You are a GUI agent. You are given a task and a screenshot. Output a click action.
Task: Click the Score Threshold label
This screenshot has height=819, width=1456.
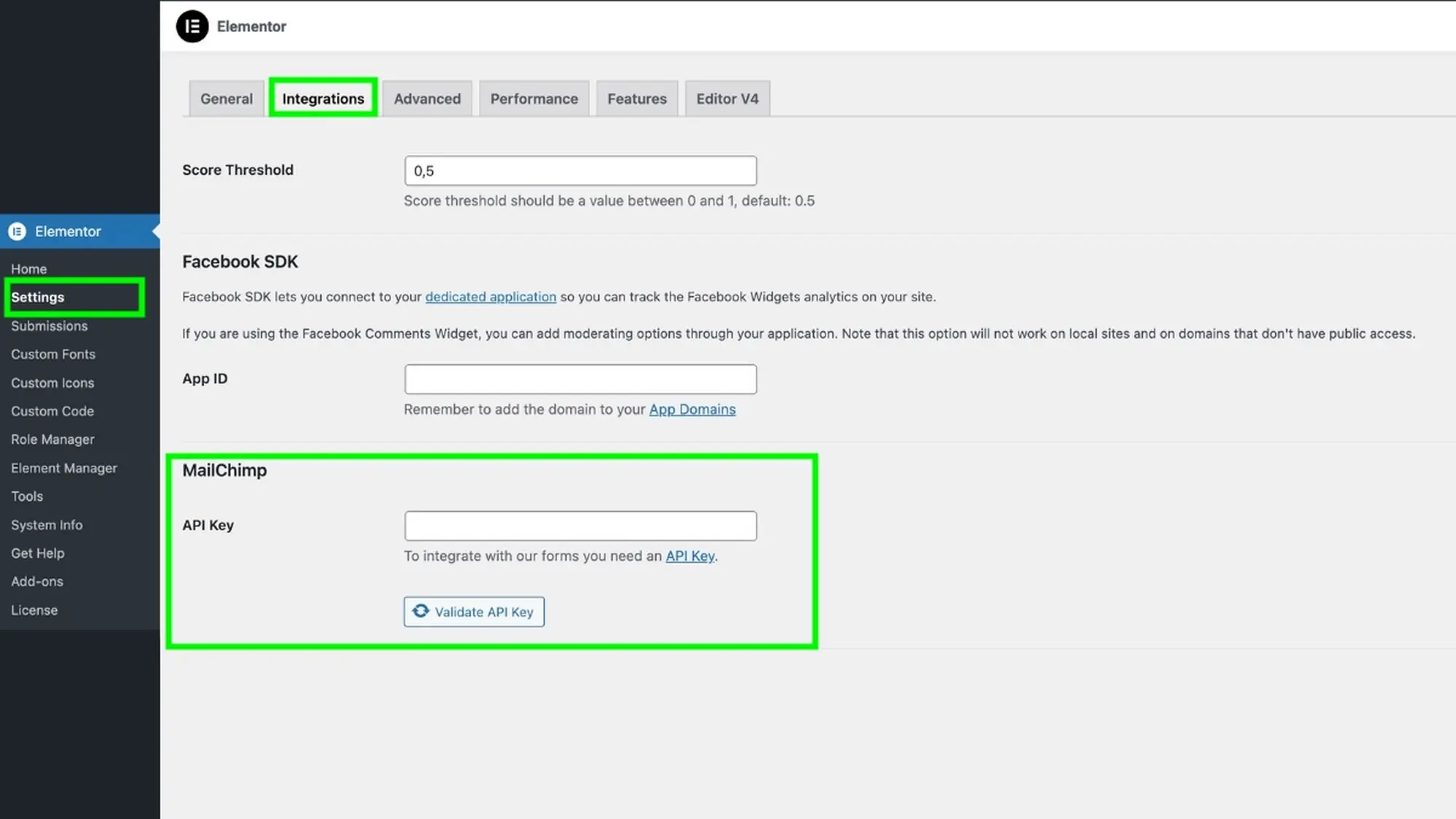click(238, 170)
